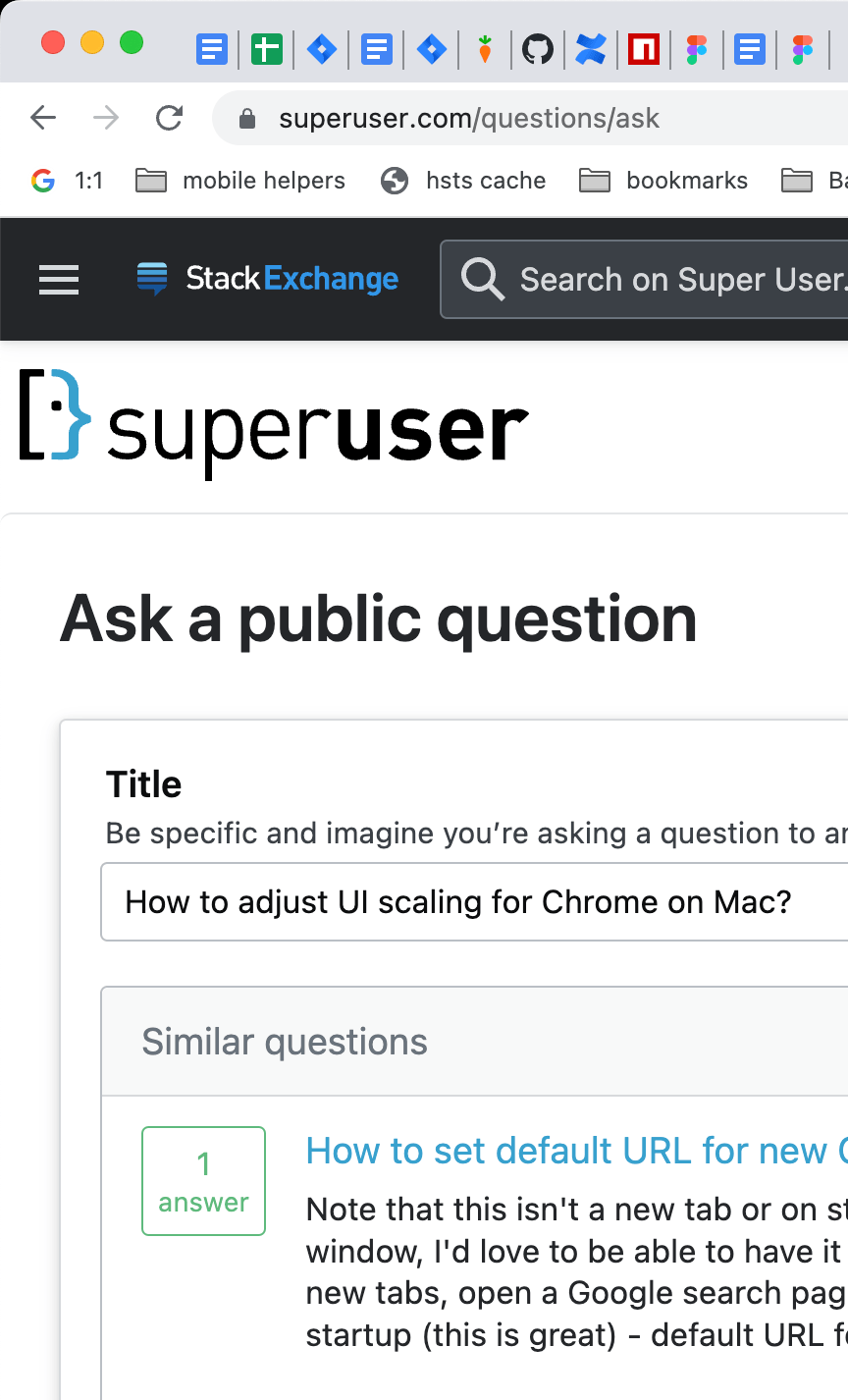The width and height of the screenshot is (848, 1400).
Task: Open the bookmarks folder on the bookmarks bar
Action: 663,181
